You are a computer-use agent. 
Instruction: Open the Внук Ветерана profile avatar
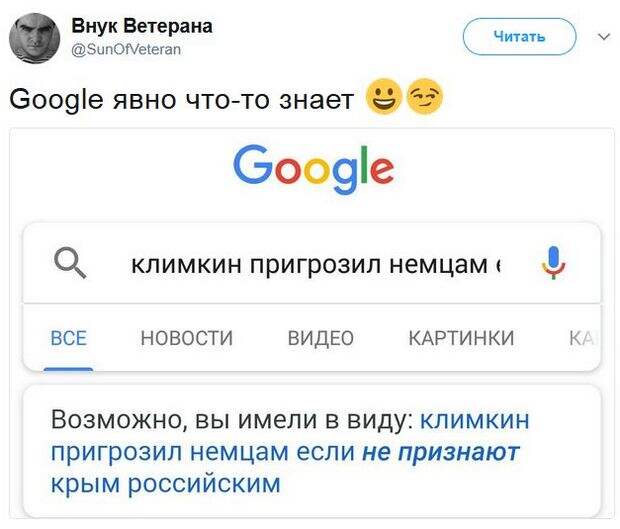click(x=34, y=38)
